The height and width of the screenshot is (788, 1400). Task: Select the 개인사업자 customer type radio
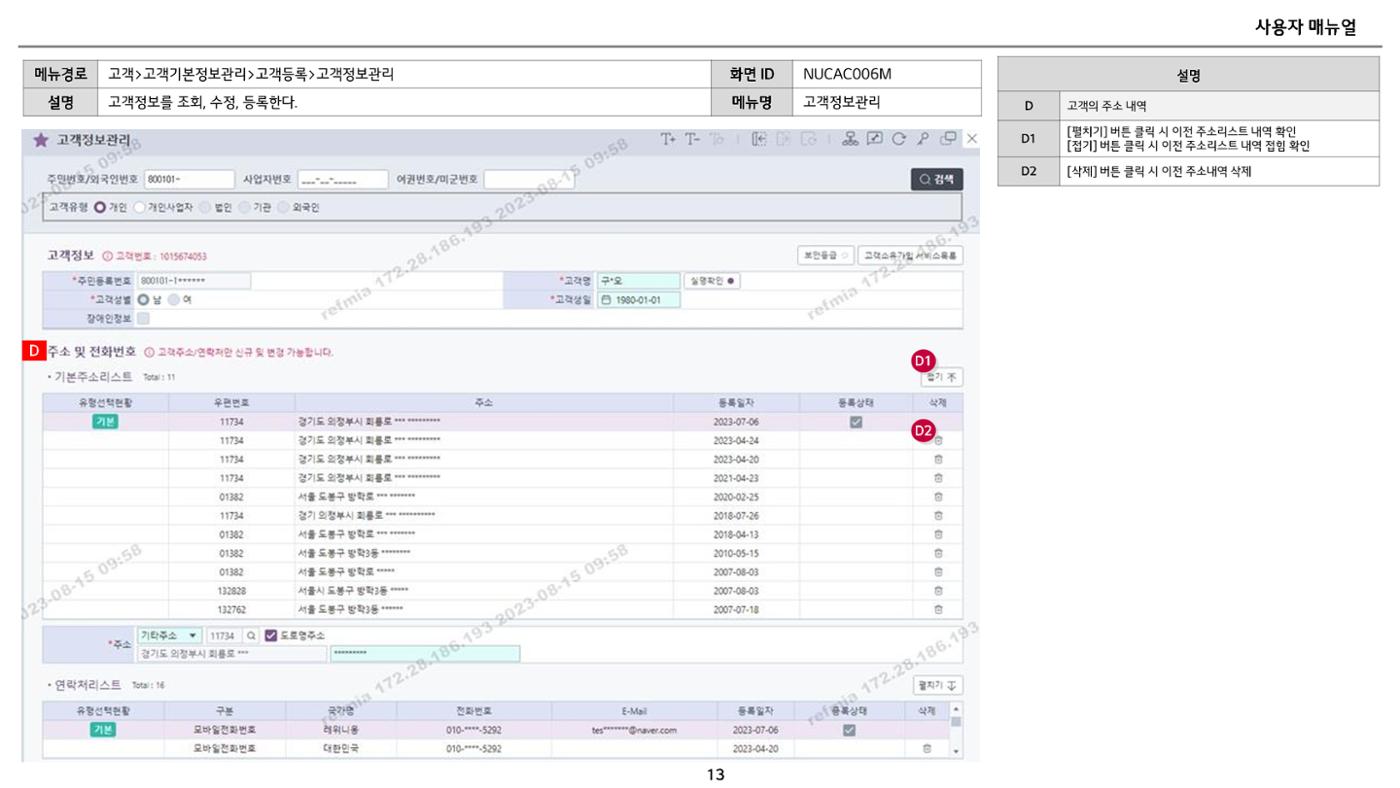[138, 208]
